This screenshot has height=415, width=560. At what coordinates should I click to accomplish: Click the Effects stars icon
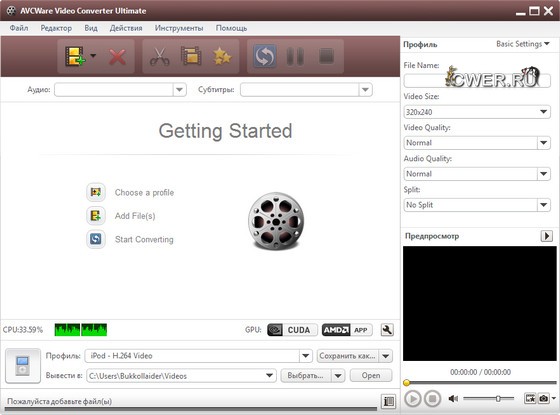click(222, 56)
